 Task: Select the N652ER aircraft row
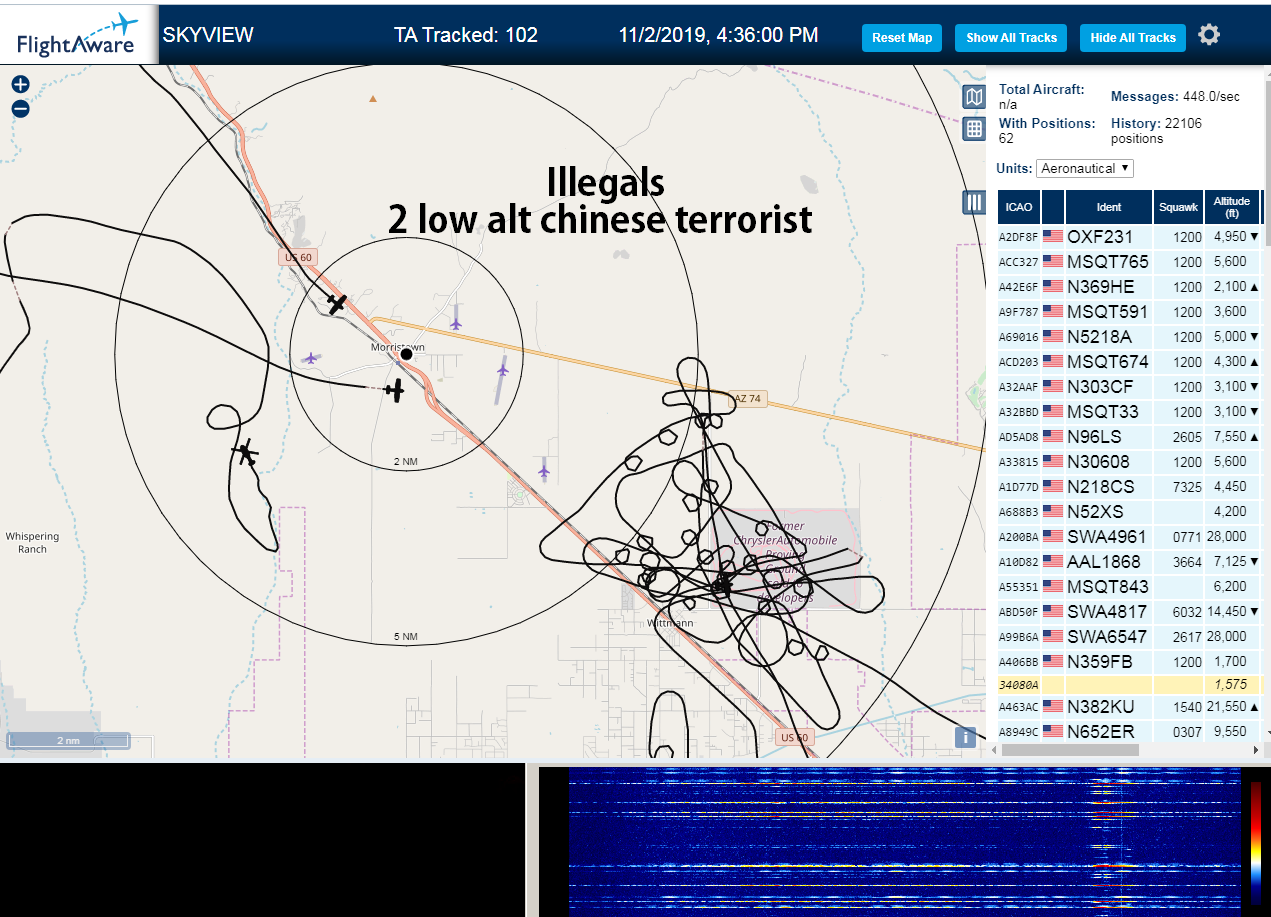pyautogui.click(x=1129, y=731)
